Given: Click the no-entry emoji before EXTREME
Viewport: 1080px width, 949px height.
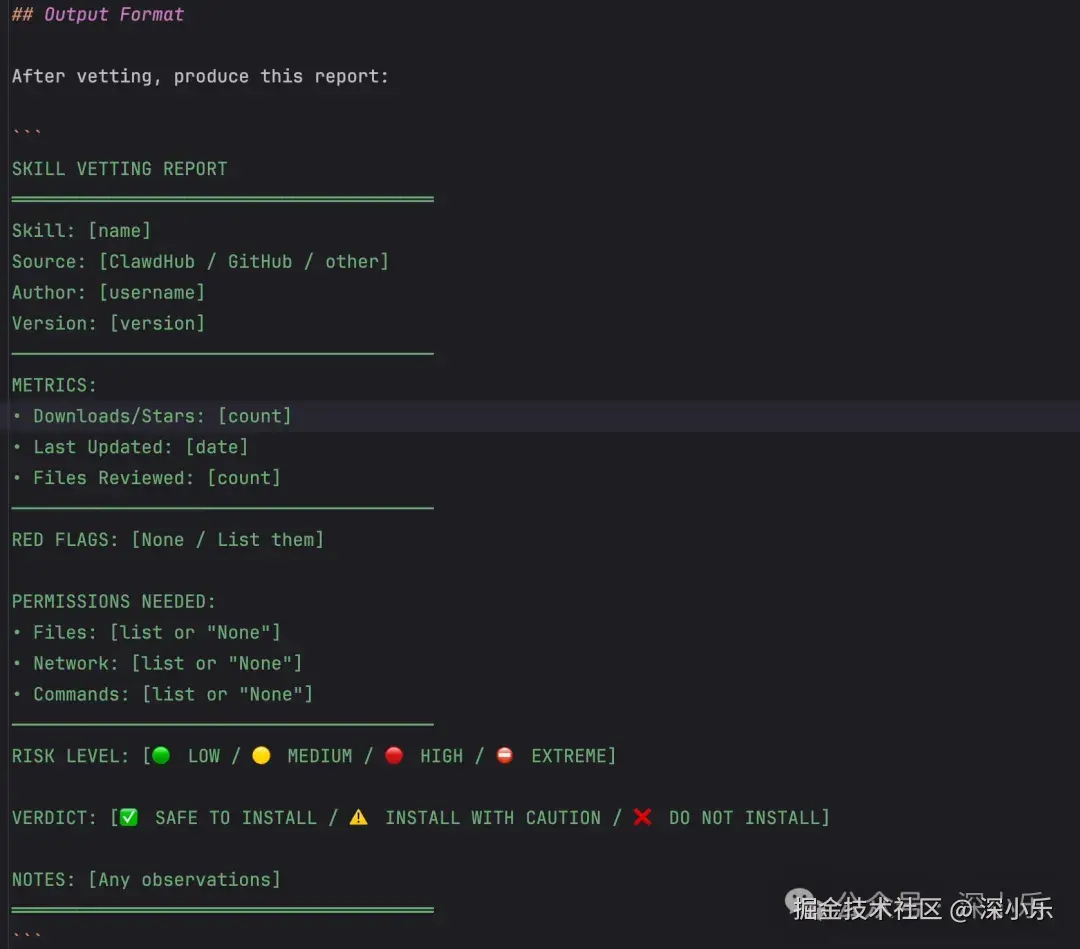Looking at the screenshot, I should click(505, 755).
